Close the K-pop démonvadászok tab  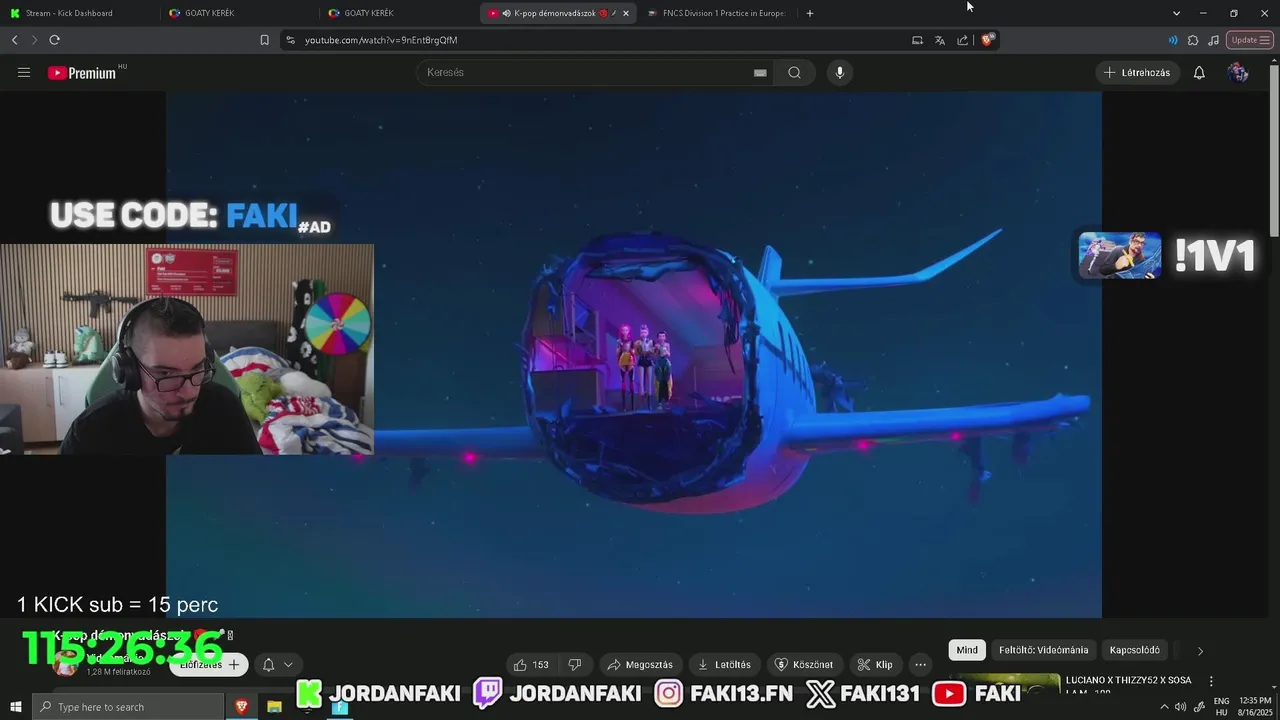tap(626, 13)
